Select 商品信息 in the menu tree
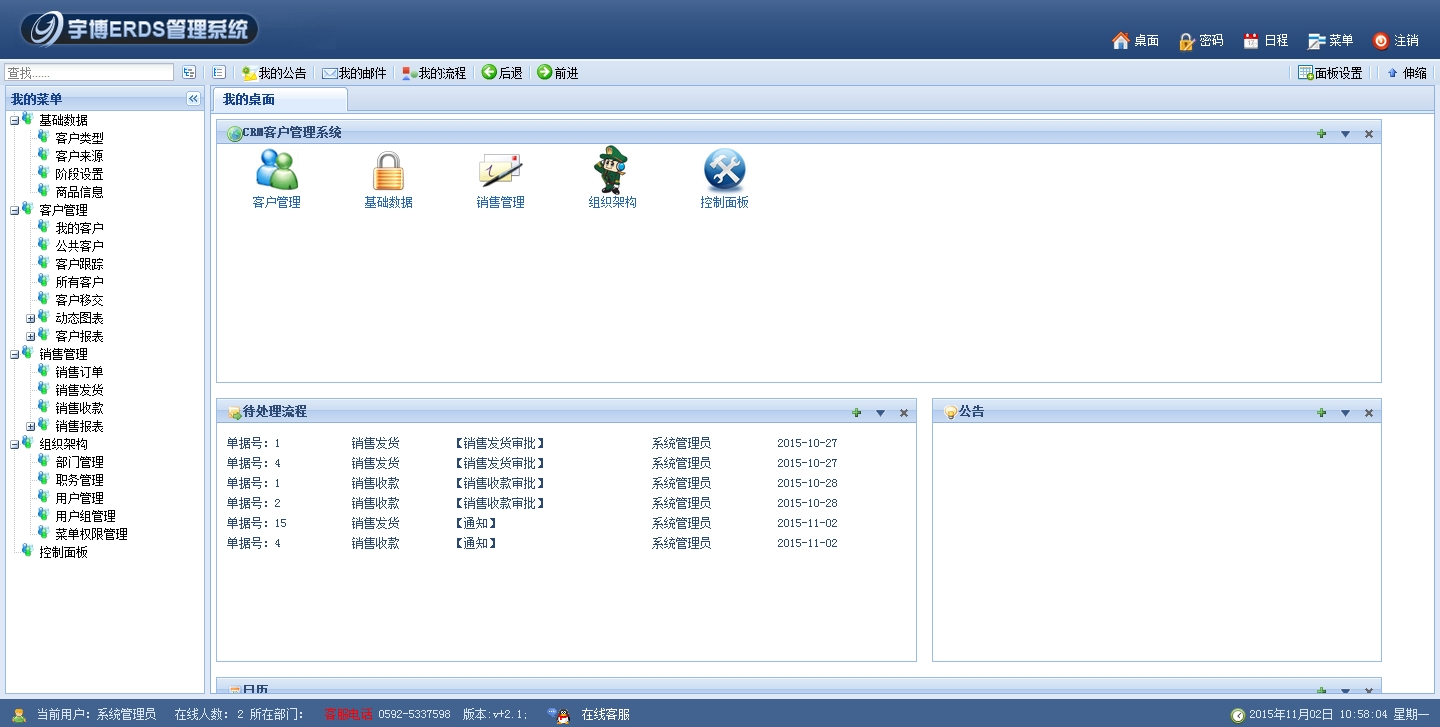1440x727 pixels. (79, 193)
